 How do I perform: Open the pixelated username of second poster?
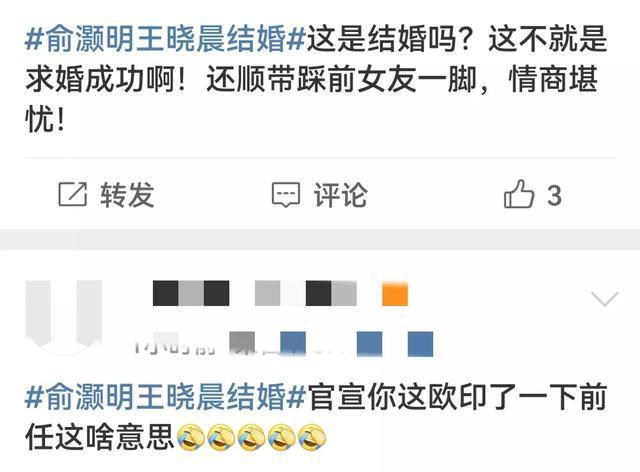coord(255,293)
